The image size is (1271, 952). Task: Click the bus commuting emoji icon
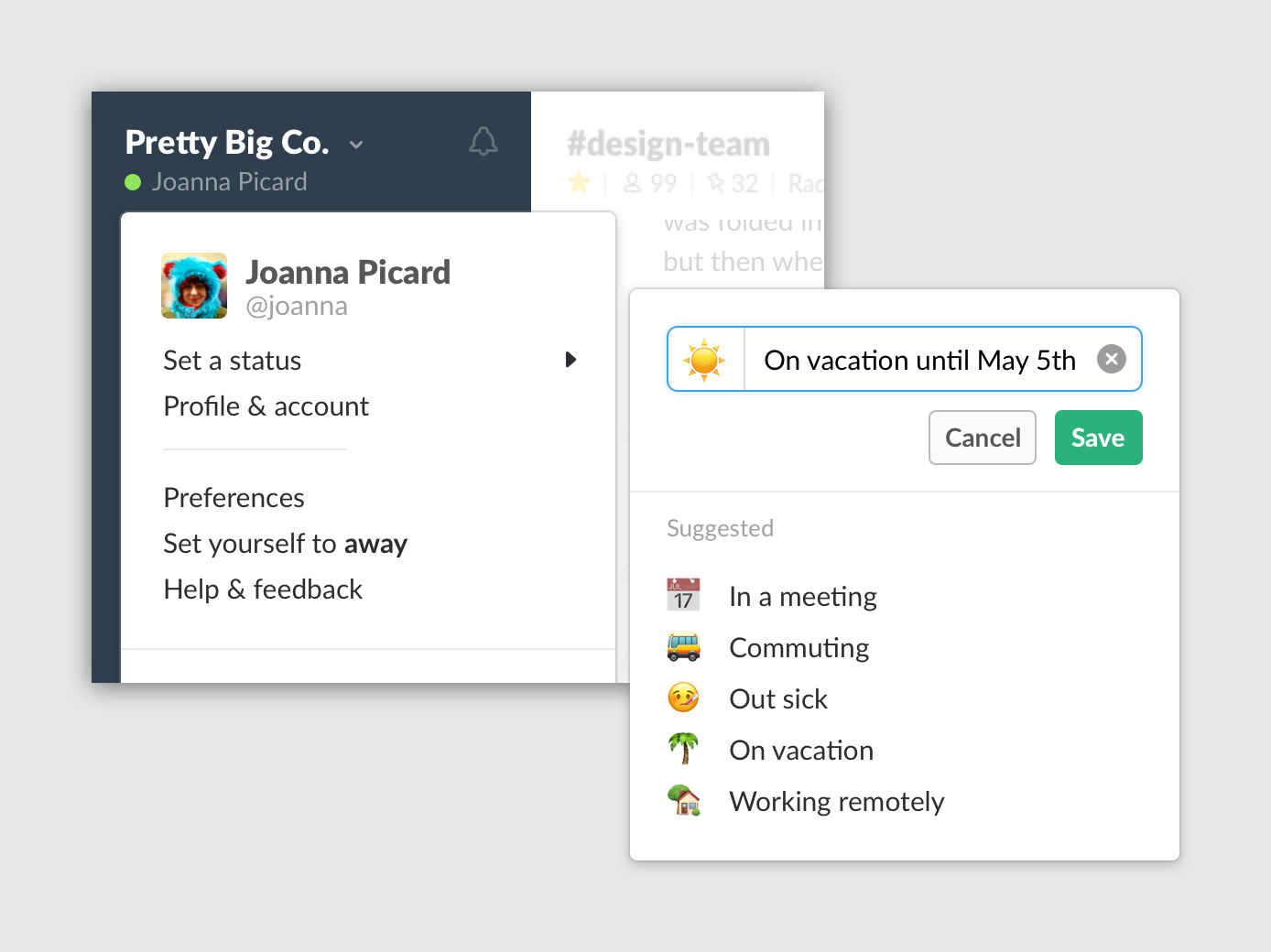(683, 647)
